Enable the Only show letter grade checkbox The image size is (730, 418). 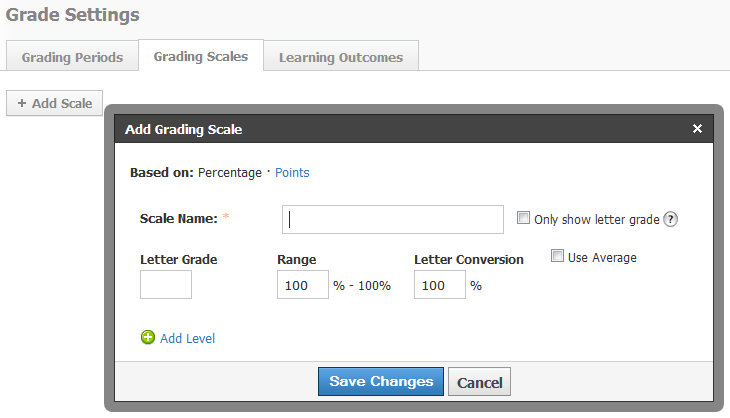(523, 219)
